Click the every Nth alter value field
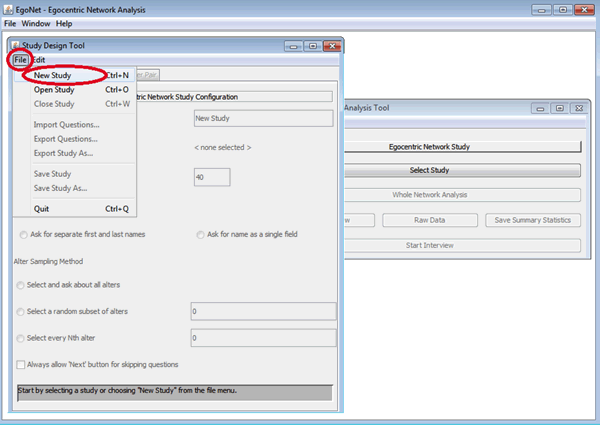The width and height of the screenshot is (600, 425). (x=264, y=338)
